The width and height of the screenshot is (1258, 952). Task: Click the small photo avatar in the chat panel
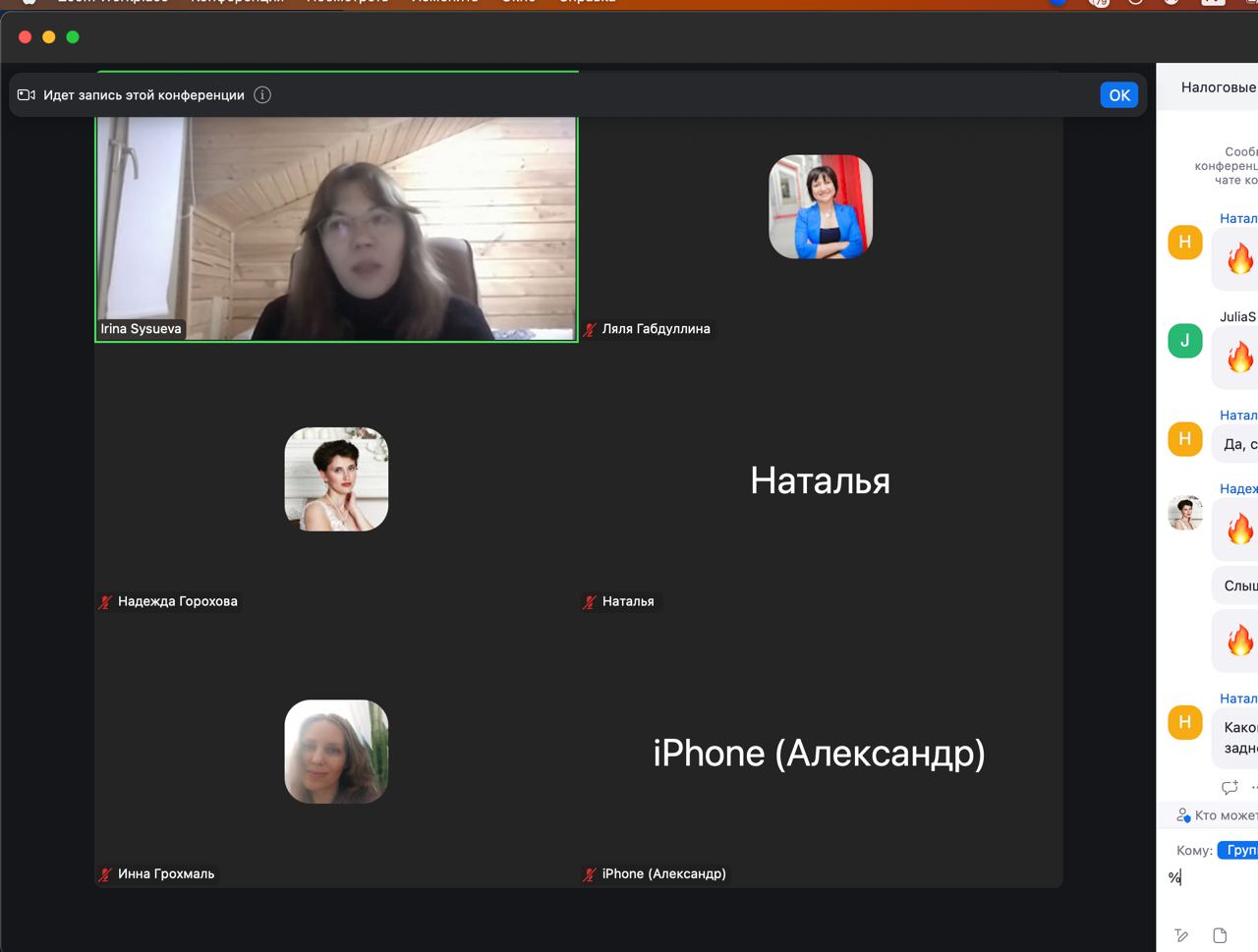[x=1185, y=513]
